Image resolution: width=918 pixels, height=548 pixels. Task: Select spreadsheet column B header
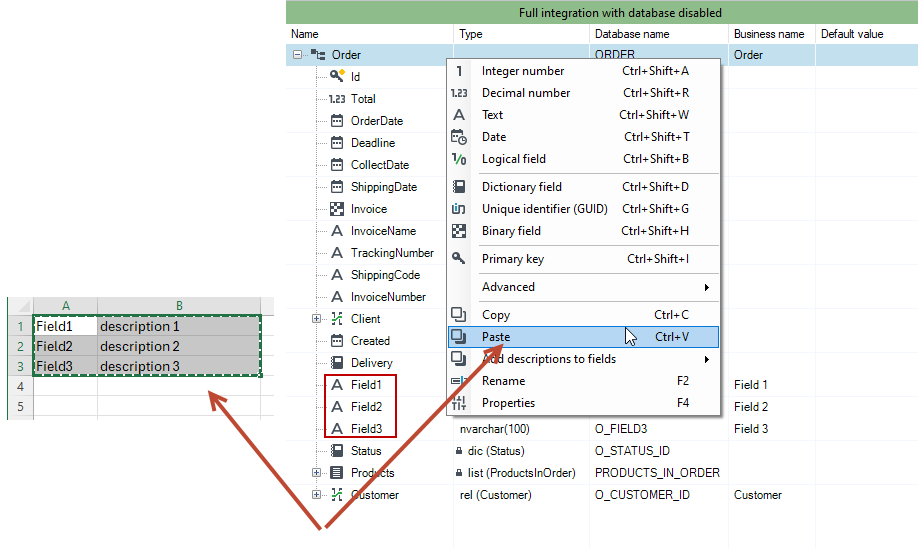[x=179, y=306]
